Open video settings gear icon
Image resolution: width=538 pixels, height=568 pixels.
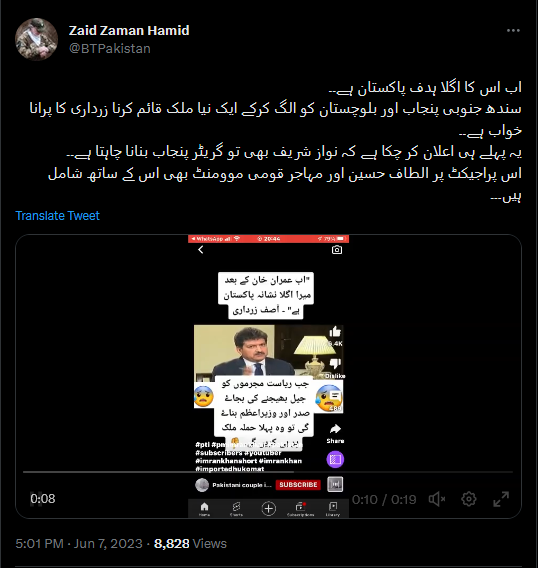coord(468,499)
